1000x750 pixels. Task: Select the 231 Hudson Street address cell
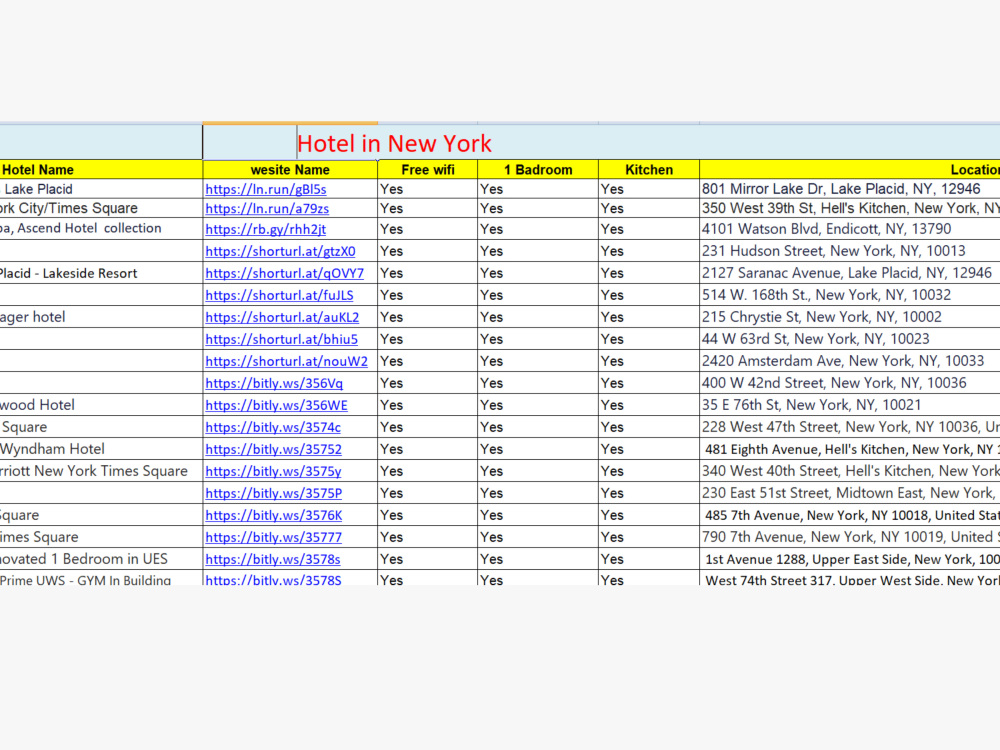click(849, 251)
